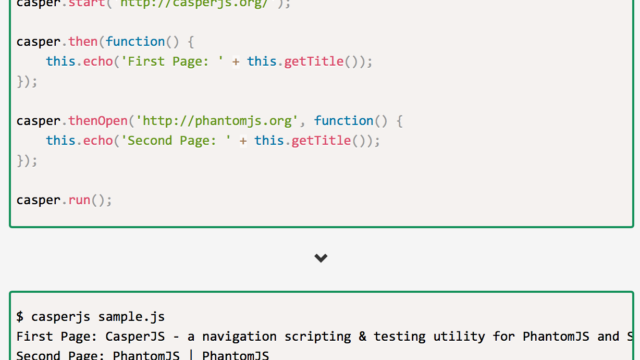The width and height of the screenshot is (640, 360).
Task: Click the line "casper.thenOpen('http://phantomjs.org', function() {"
Action: 209,121
